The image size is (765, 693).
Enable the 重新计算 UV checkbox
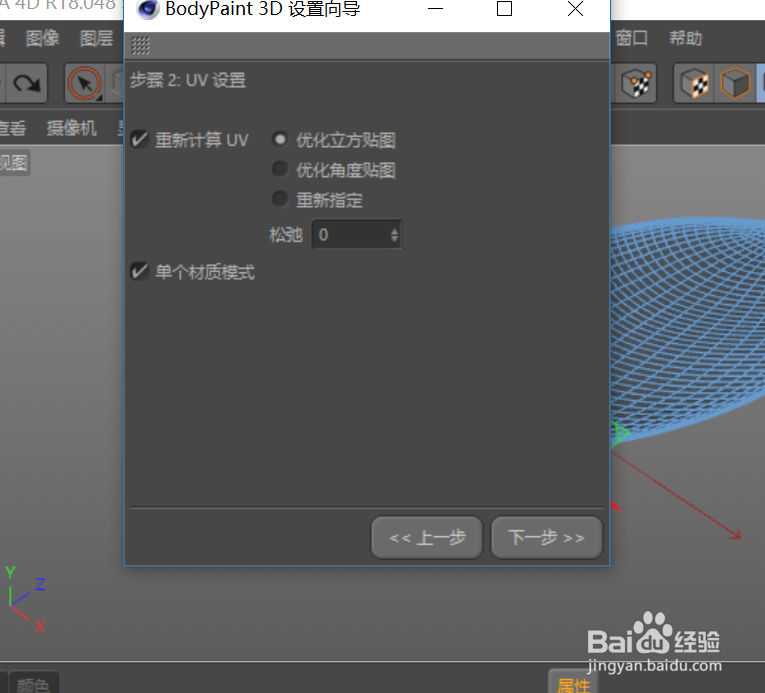coord(140,140)
